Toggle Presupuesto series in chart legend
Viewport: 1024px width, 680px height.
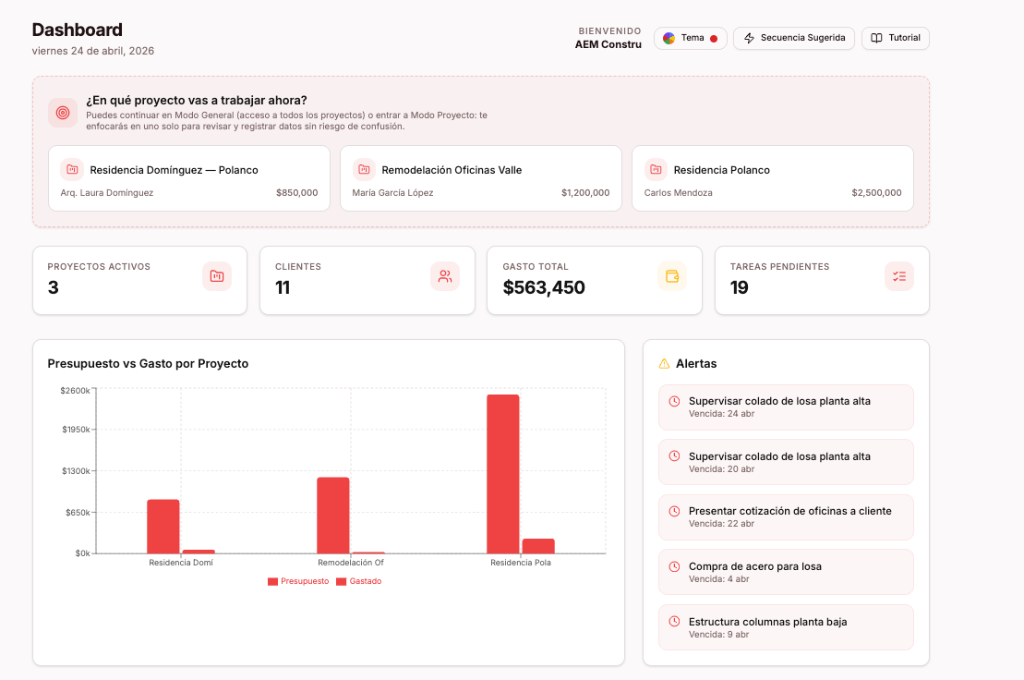pyautogui.click(x=298, y=581)
